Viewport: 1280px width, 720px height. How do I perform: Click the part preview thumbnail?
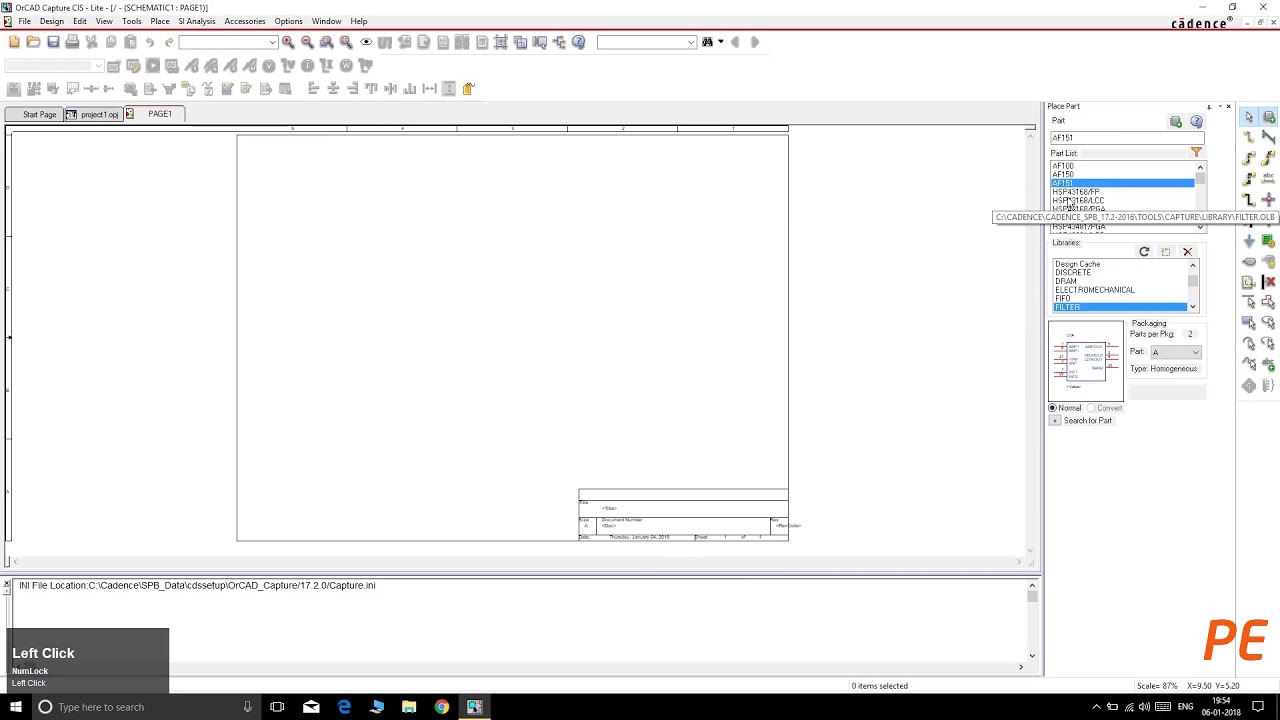coord(1086,360)
